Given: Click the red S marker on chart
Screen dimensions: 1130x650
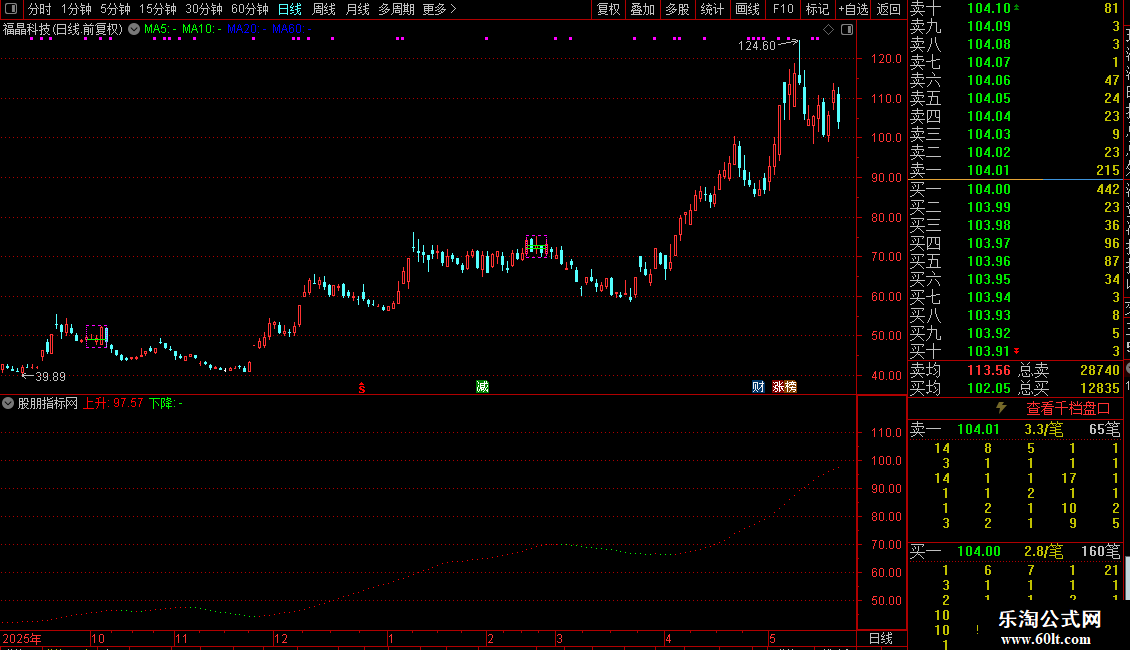Looking at the screenshot, I should [x=362, y=388].
